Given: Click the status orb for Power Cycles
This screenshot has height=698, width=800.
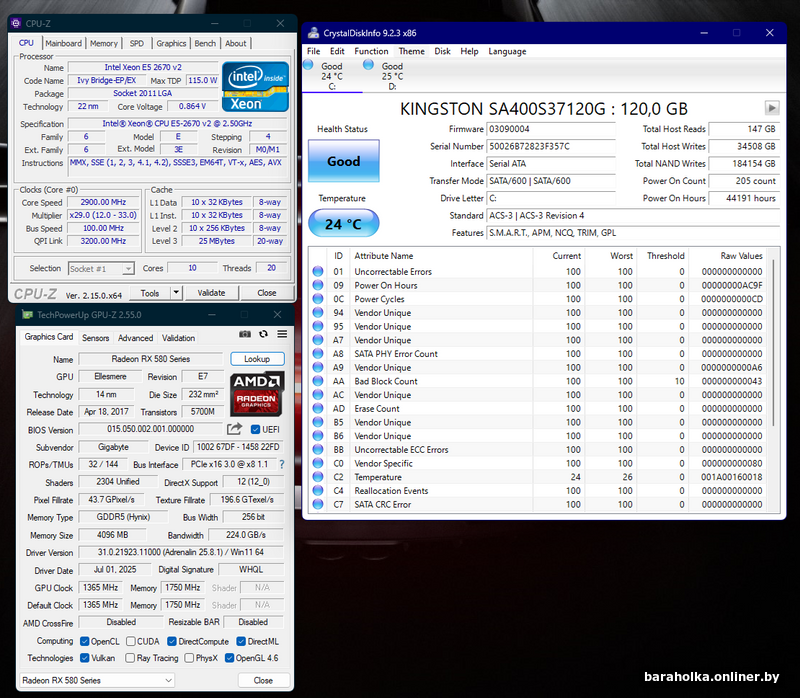Looking at the screenshot, I should 318,299.
